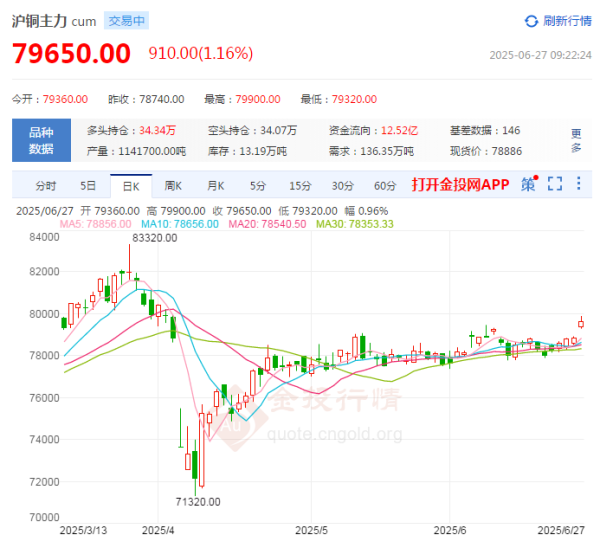Select the 60分 interval tab
Screen dimensions: 600x535
[x=385, y=186]
